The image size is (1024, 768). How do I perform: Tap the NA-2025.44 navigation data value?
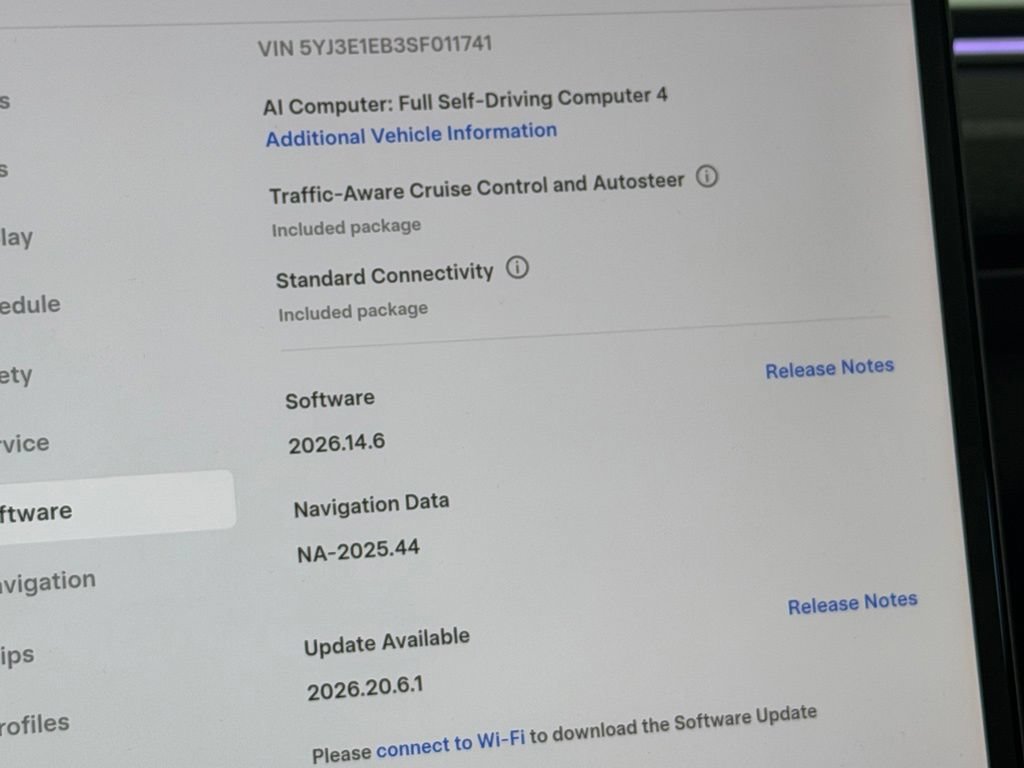(x=359, y=551)
